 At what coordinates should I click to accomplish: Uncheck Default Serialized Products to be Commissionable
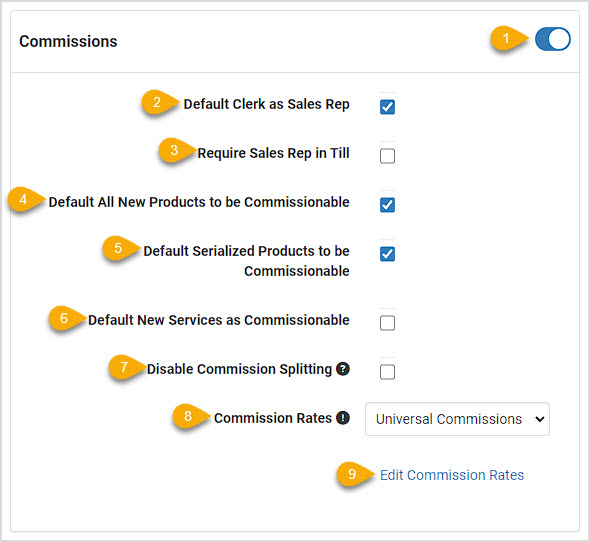pyautogui.click(x=387, y=254)
